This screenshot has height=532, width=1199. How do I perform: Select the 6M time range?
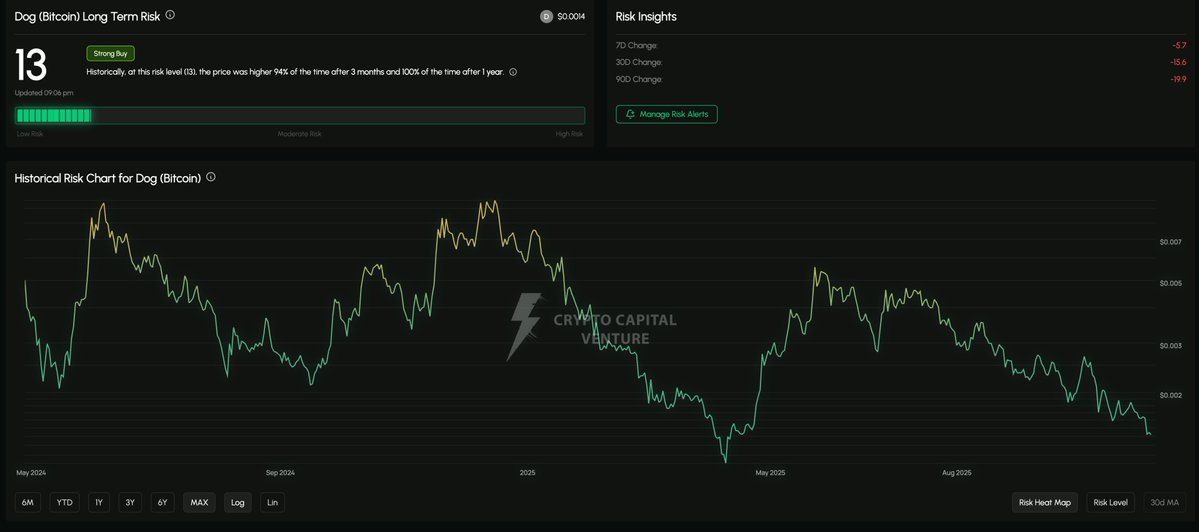click(28, 502)
